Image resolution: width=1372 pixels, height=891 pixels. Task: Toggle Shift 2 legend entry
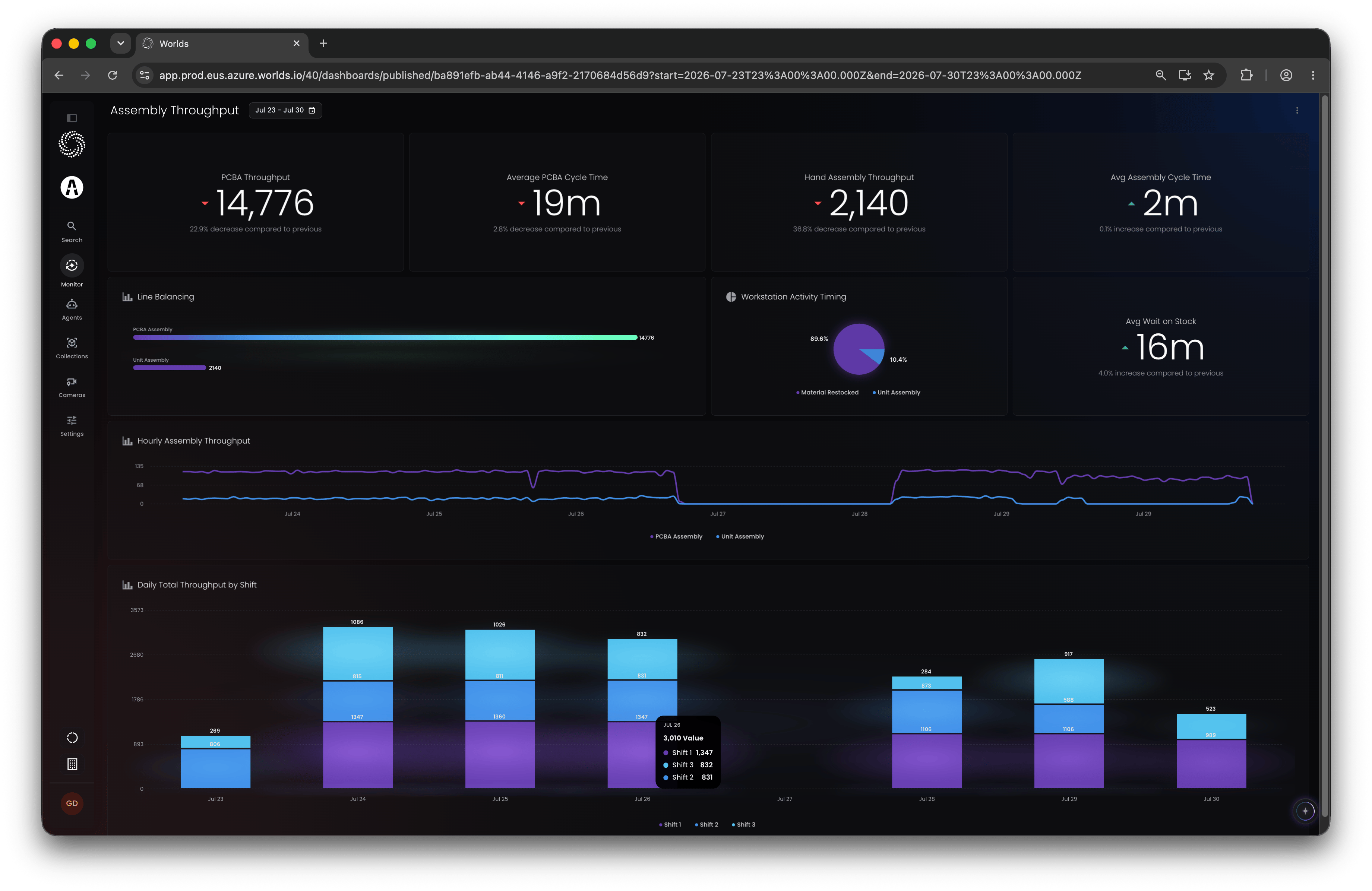pyautogui.click(x=706, y=825)
